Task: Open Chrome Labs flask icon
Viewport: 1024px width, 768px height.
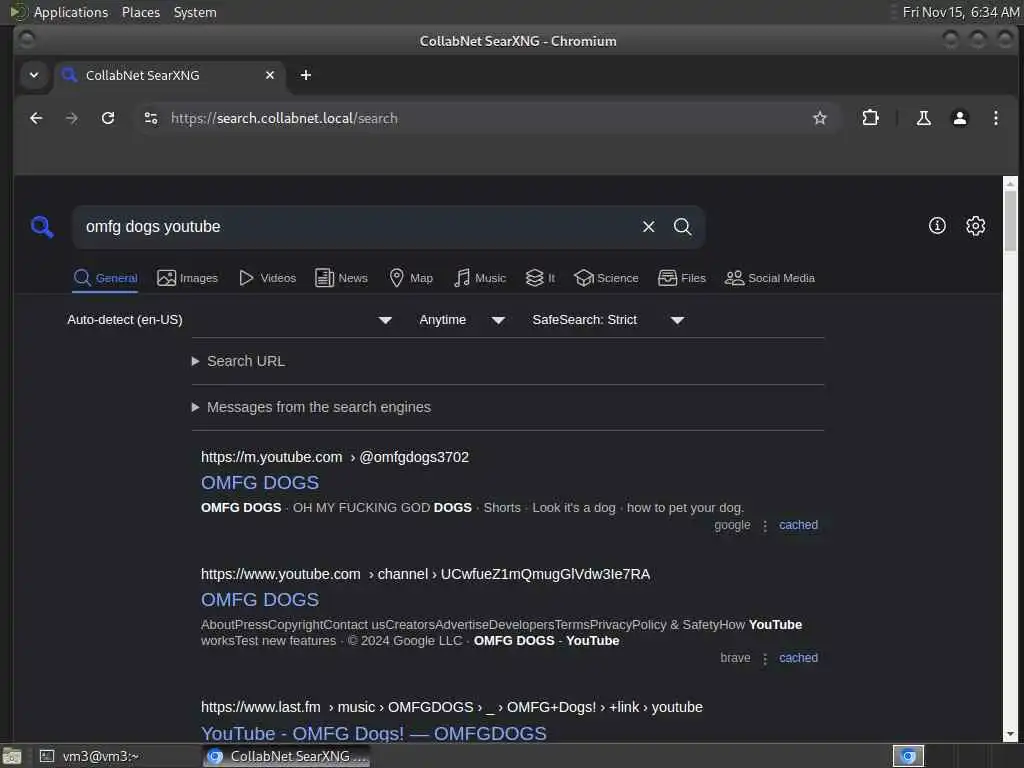Action: [923, 118]
